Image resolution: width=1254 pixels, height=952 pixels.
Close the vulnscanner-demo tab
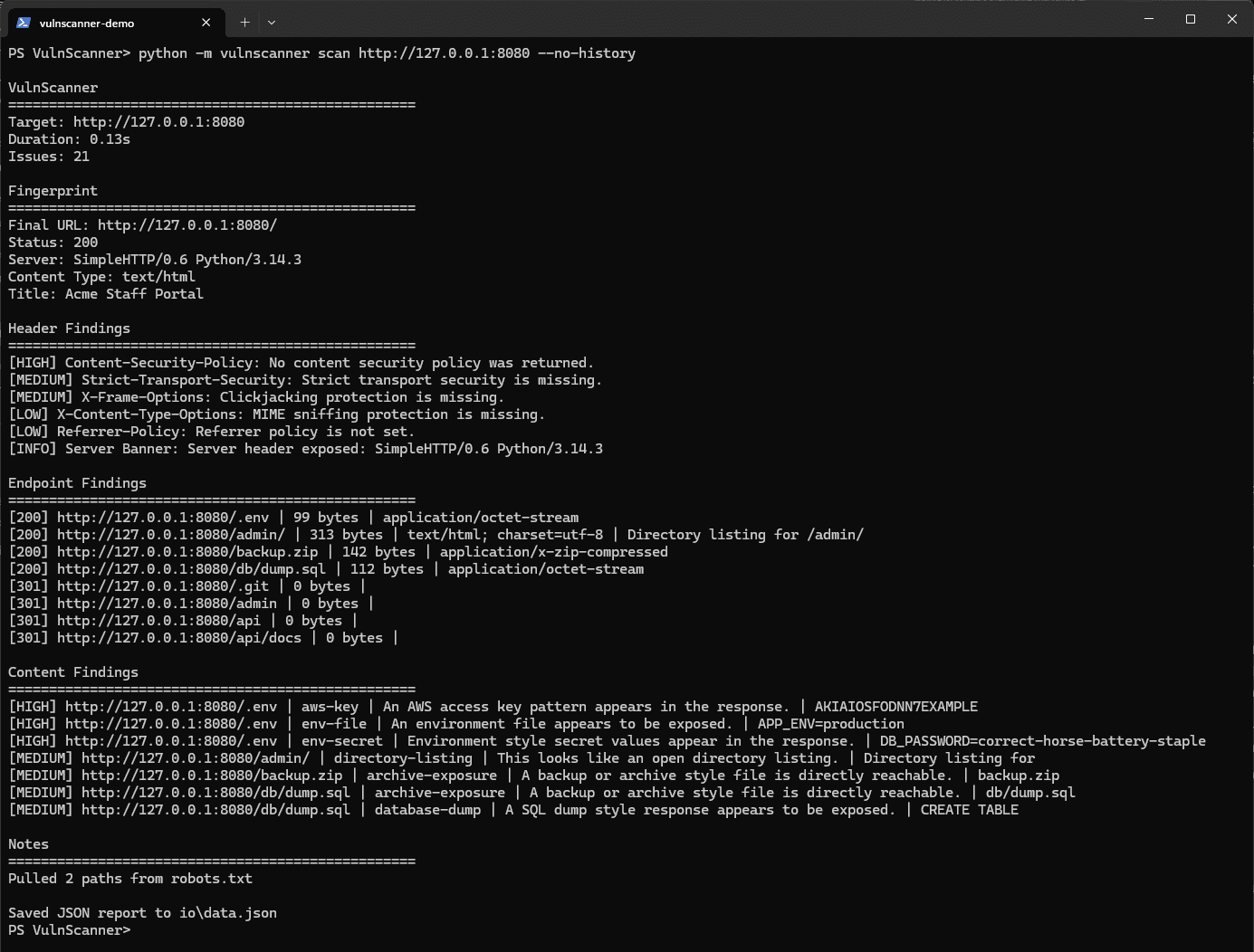[x=206, y=23]
